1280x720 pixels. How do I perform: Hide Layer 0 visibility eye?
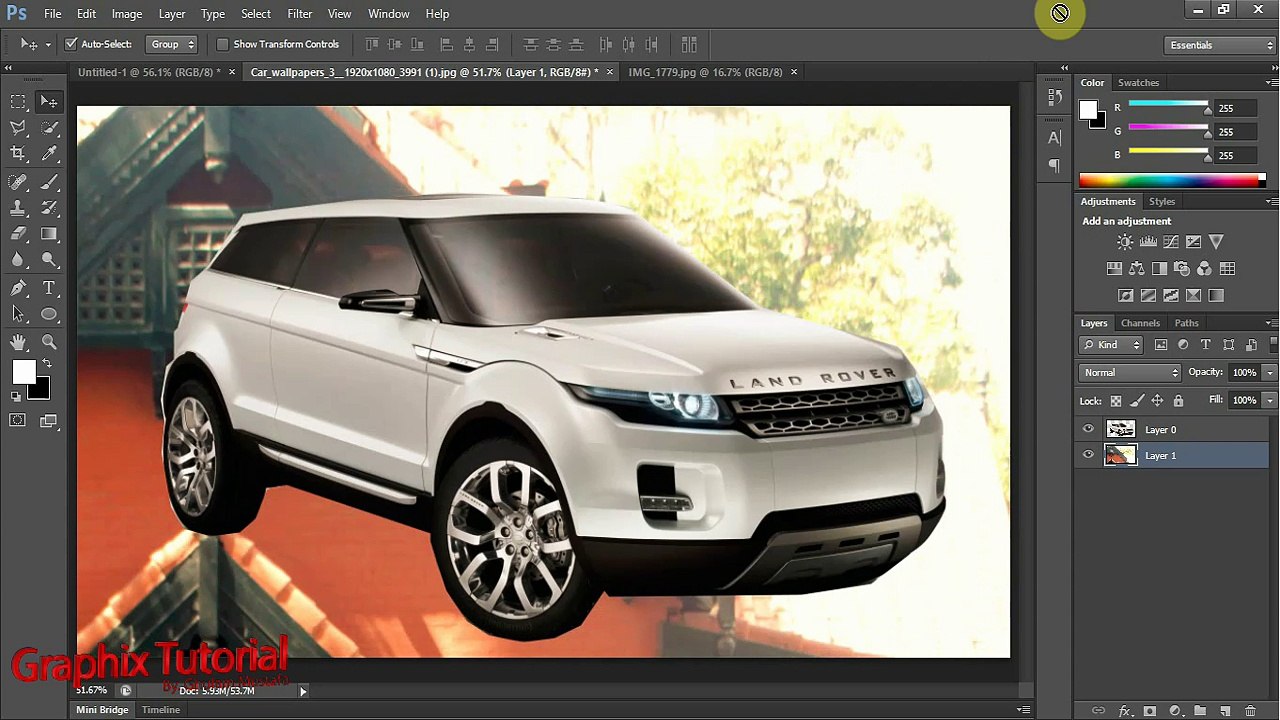click(x=1088, y=429)
